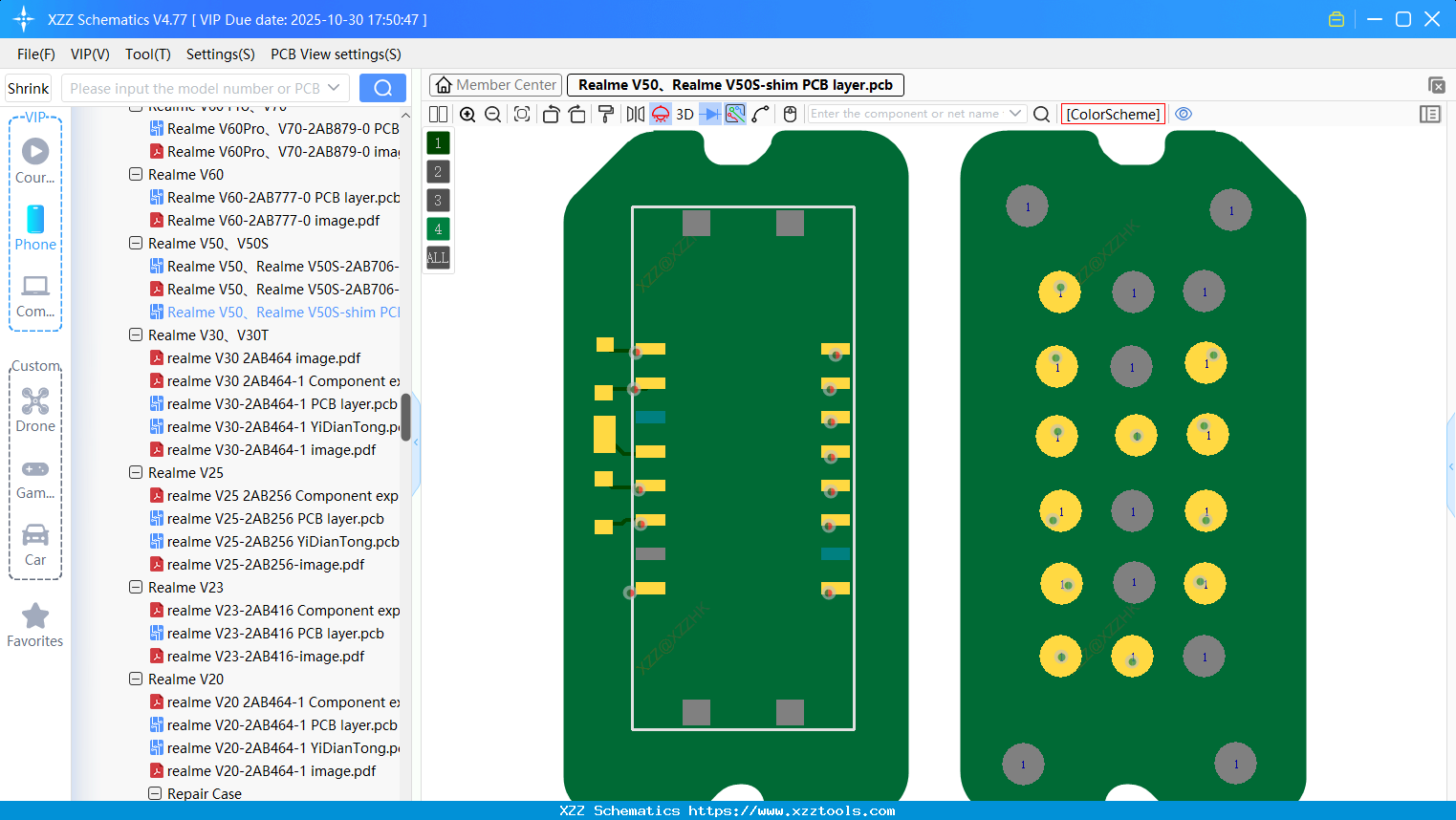Show PCB layer 3
1456x820 pixels.
[438, 201]
